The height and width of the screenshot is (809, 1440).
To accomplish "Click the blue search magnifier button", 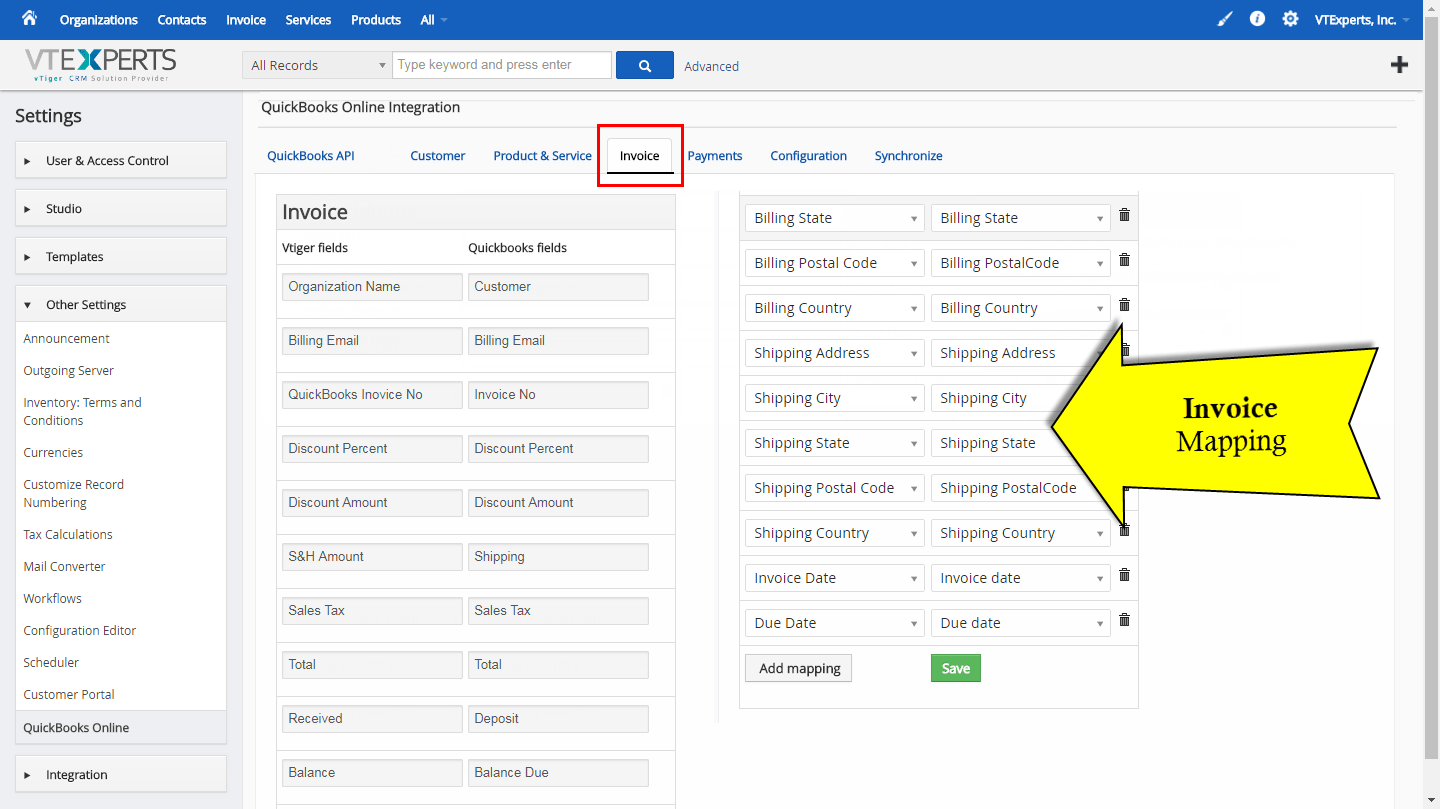I will (644, 64).
